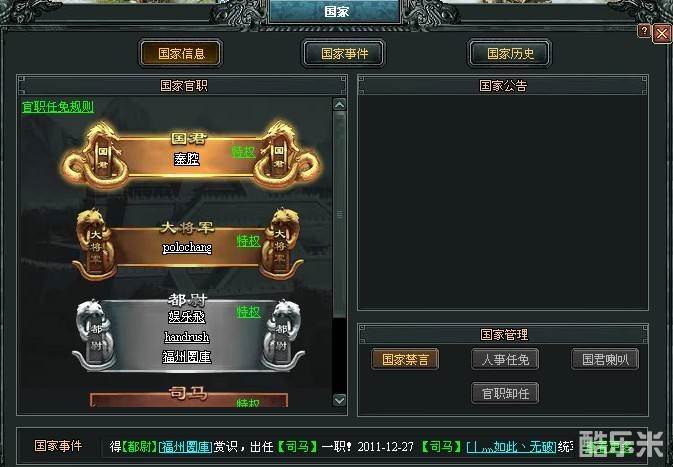The height and width of the screenshot is (467, 673).
Task: Click the left silver 都尉 emblem
Action: pyautogui.click(x=95, y=335)
